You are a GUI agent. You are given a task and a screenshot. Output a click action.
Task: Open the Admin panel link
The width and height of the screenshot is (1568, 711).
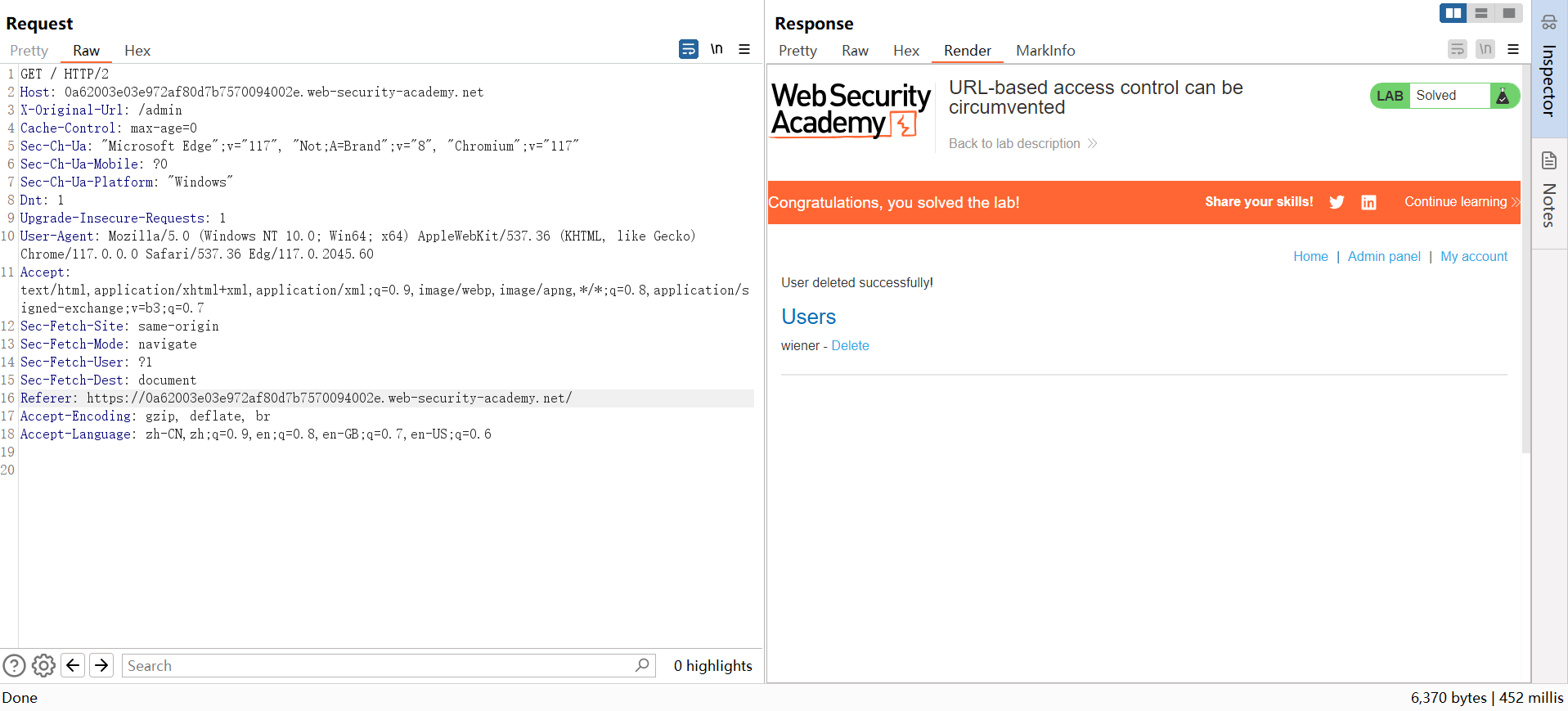click(1384, 257)
